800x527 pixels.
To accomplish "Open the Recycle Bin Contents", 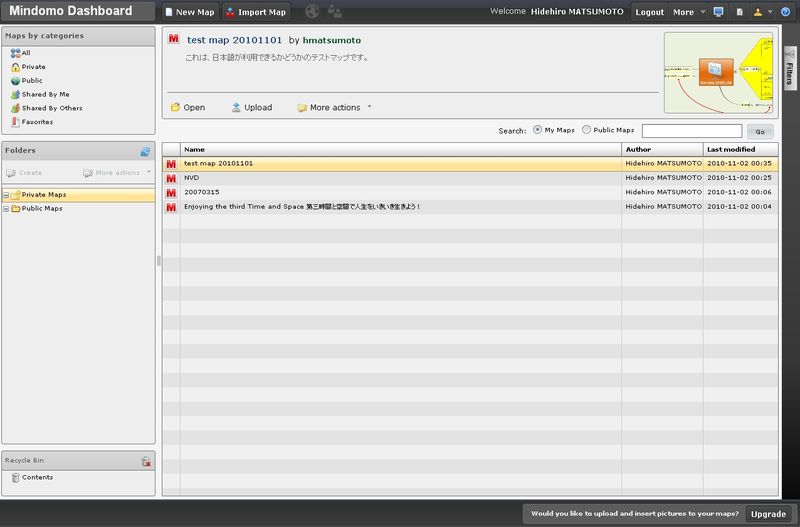I will [x=32, y=478].
